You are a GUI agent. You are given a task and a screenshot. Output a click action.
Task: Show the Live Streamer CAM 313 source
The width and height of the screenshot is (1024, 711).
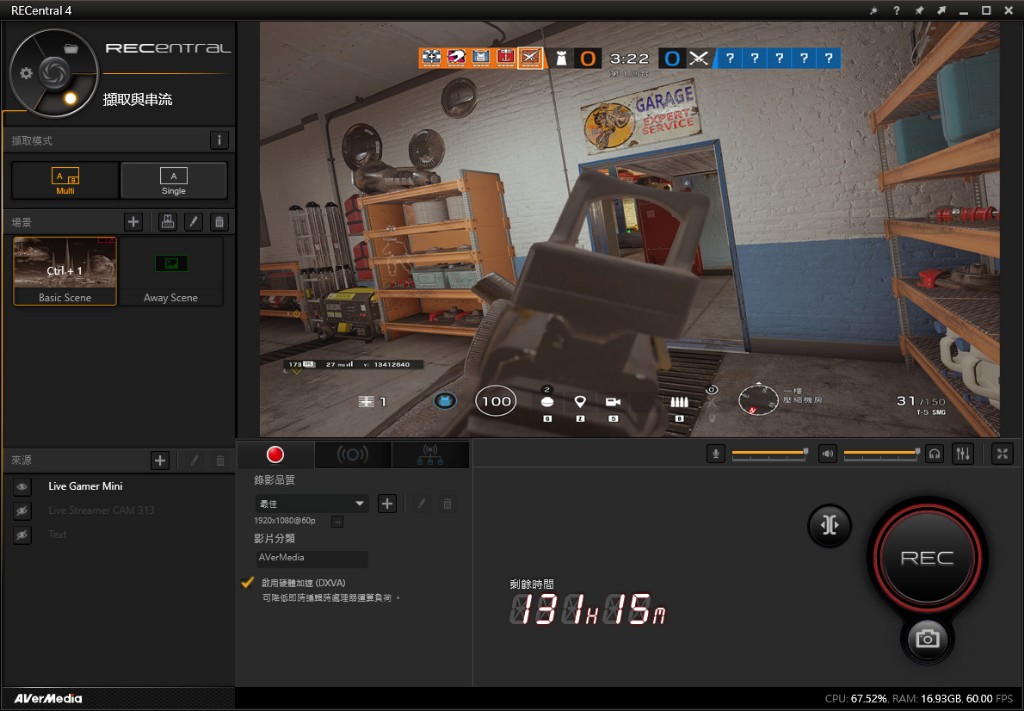pos(22,511)
